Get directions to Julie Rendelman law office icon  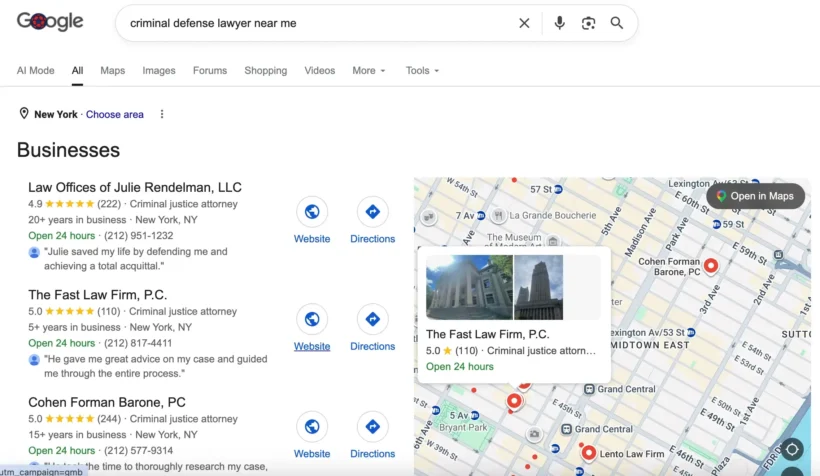[x=372, y=212]
